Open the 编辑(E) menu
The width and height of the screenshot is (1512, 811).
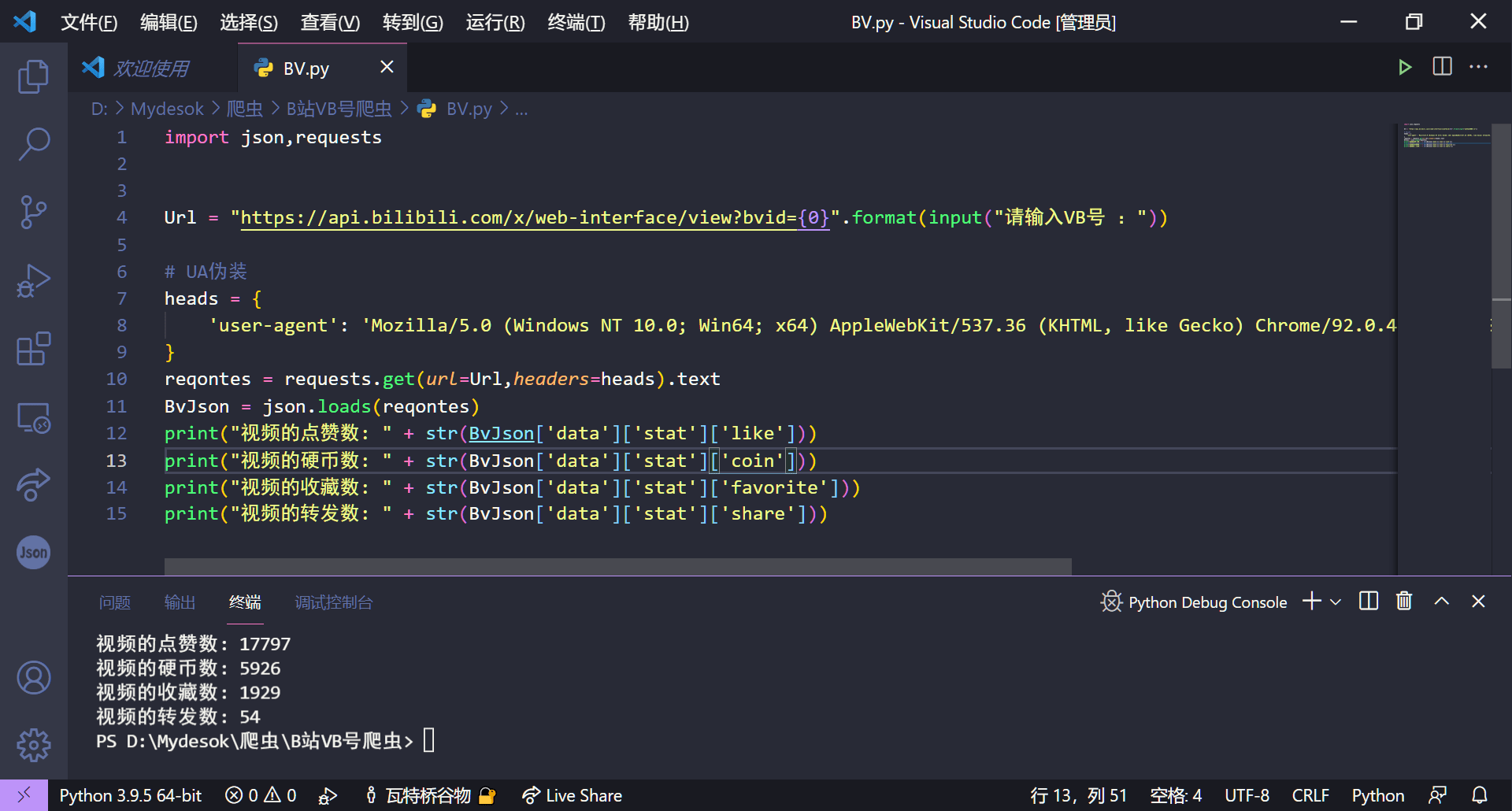click(x=169, y=22)
